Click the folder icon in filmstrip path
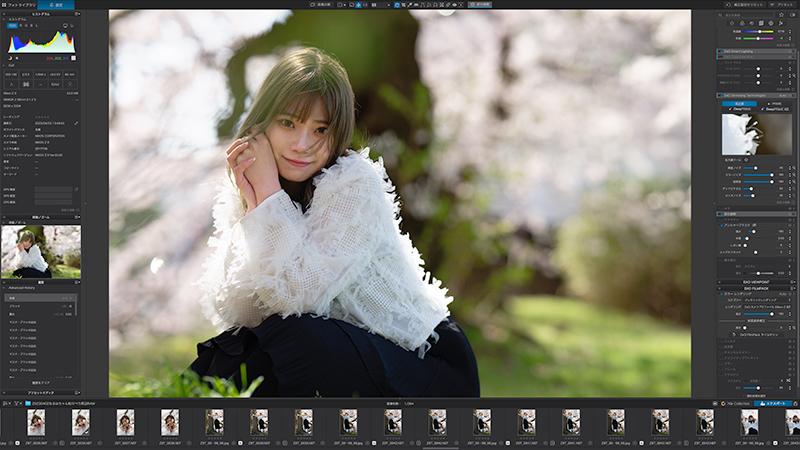Screen dimensions: 800x450 point(28,403)
